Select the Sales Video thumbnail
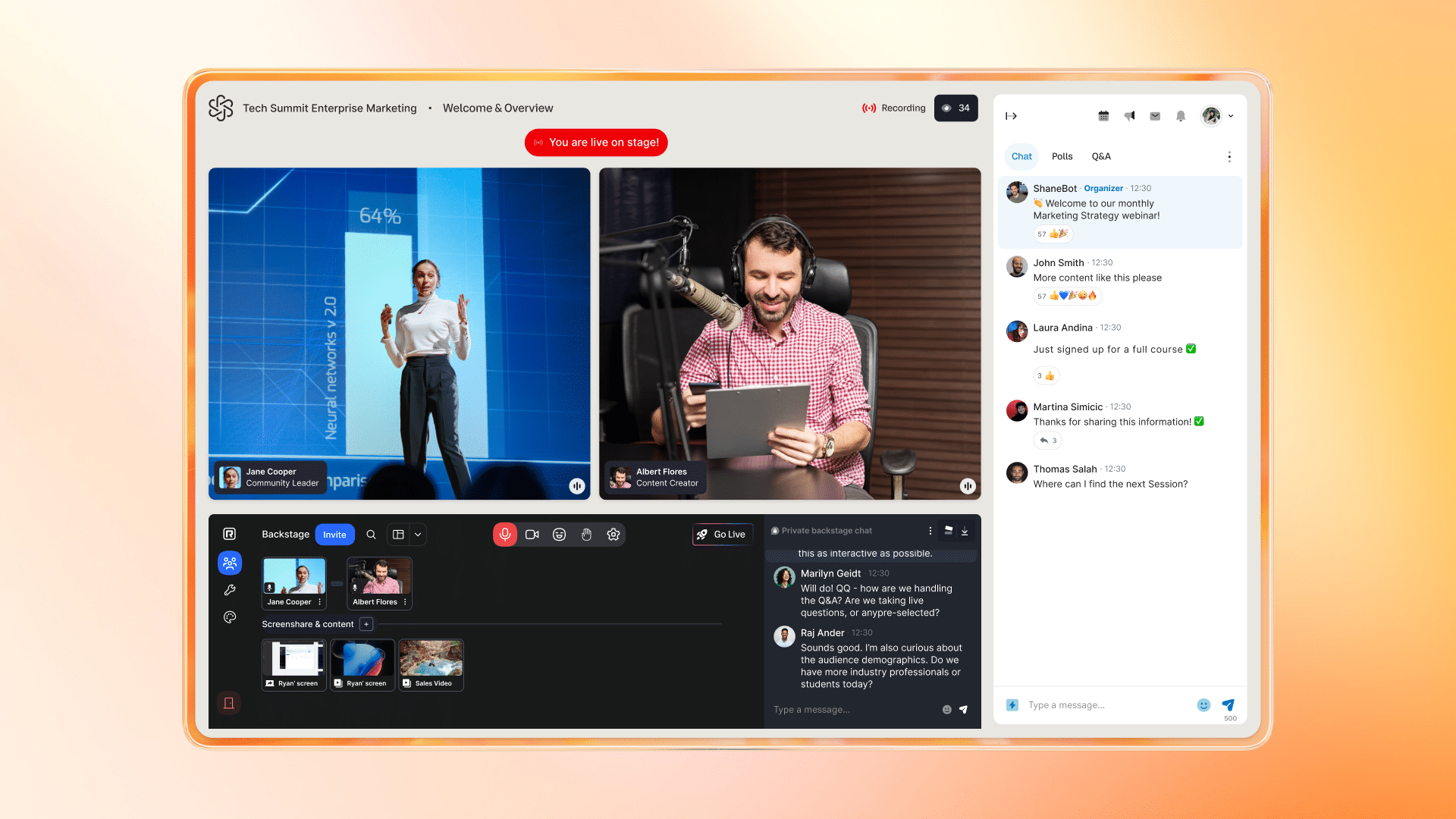 pos(431,664)
